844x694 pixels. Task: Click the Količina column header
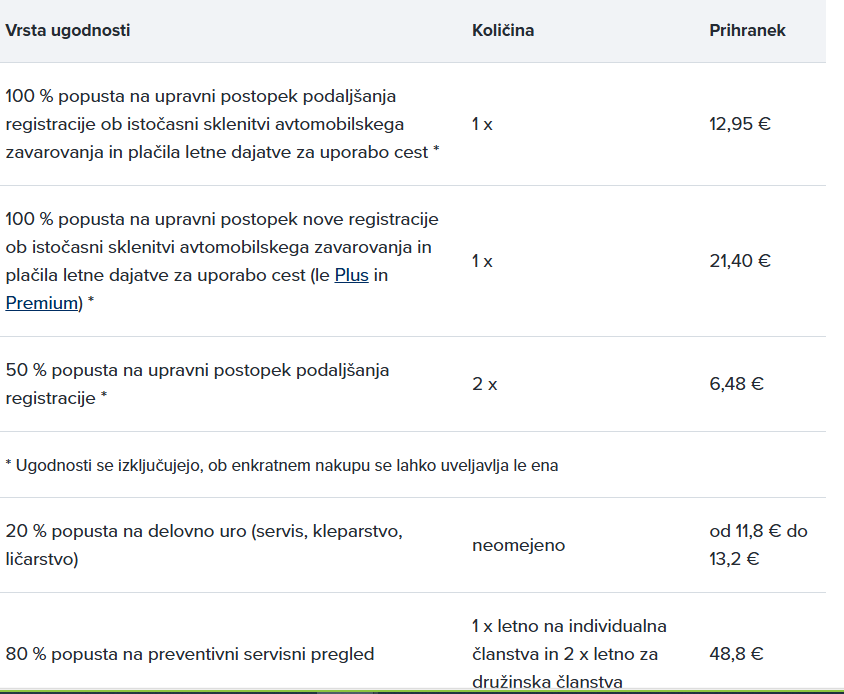[503, 30]
